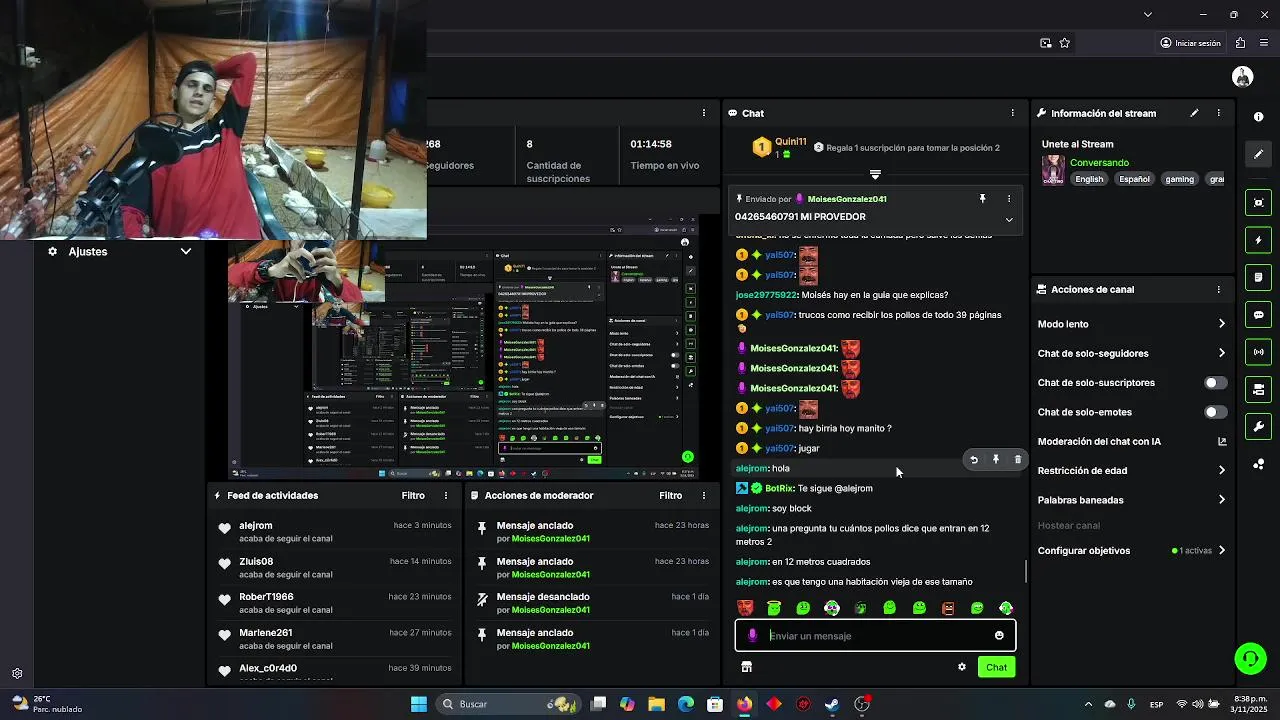Collapse chat leaderboard arrow
1280x720 pixels.
(875, 175)
